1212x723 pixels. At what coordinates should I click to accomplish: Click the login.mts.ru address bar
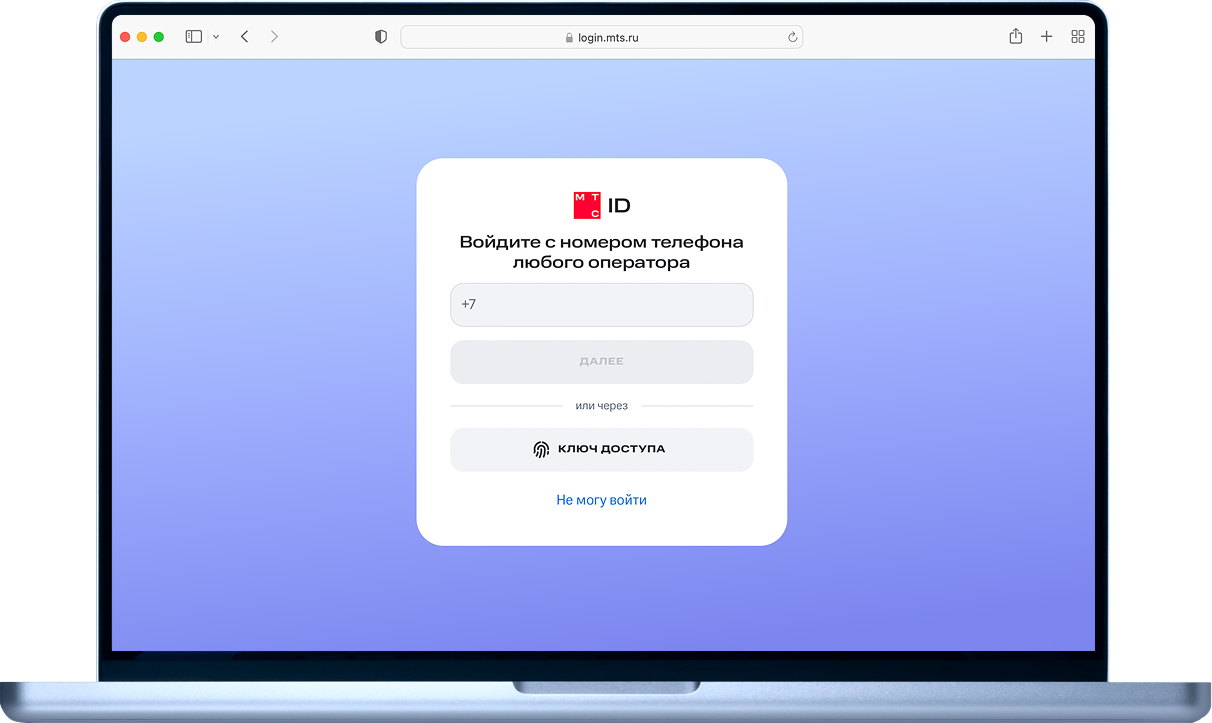point(602,37)
